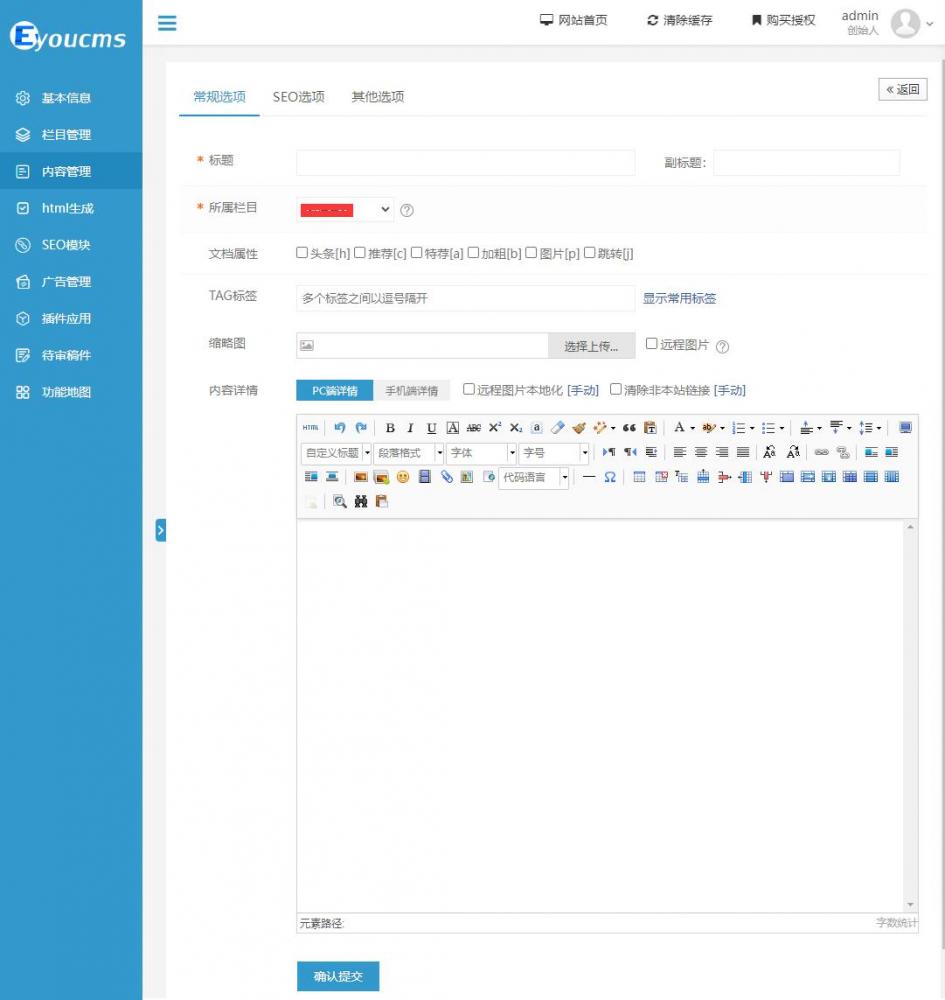Image resolution: width=945 pixels, height=1000 pixels.
Task: Undo the last edit in editor
Action: 339,427
